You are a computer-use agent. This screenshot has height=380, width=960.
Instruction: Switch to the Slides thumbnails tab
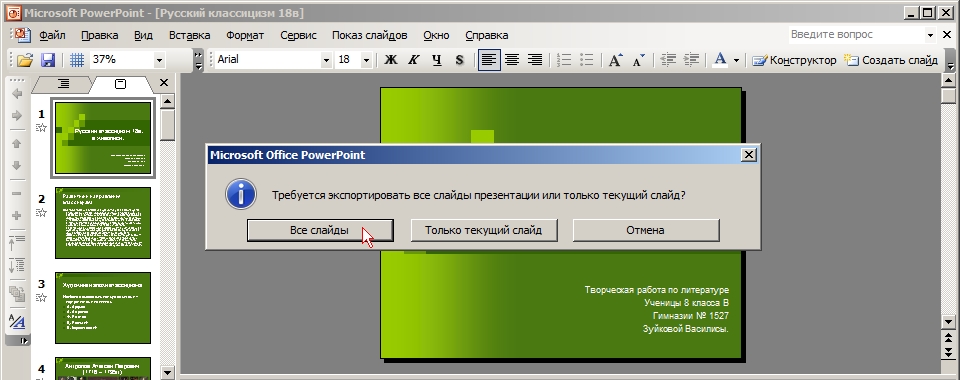pyautogui.click(x=121, y=84)
